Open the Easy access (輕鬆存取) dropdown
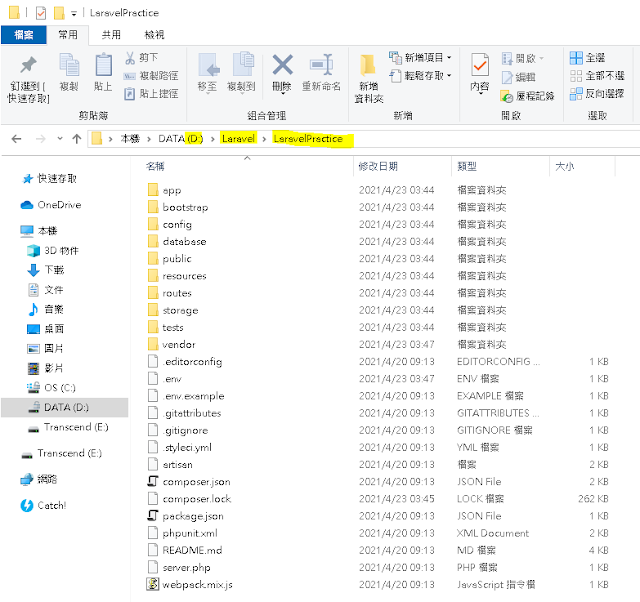This screenshot has height=602, width=640. click(x=420, y=76)
